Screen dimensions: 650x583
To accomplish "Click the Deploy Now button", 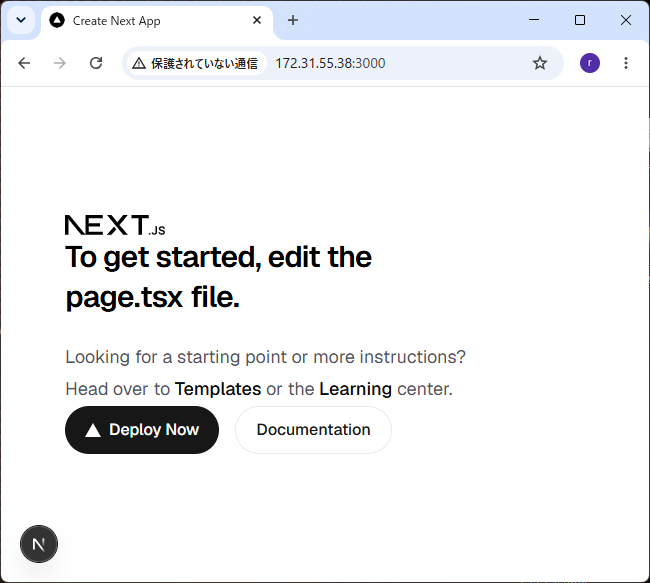I will coord(142,430).
